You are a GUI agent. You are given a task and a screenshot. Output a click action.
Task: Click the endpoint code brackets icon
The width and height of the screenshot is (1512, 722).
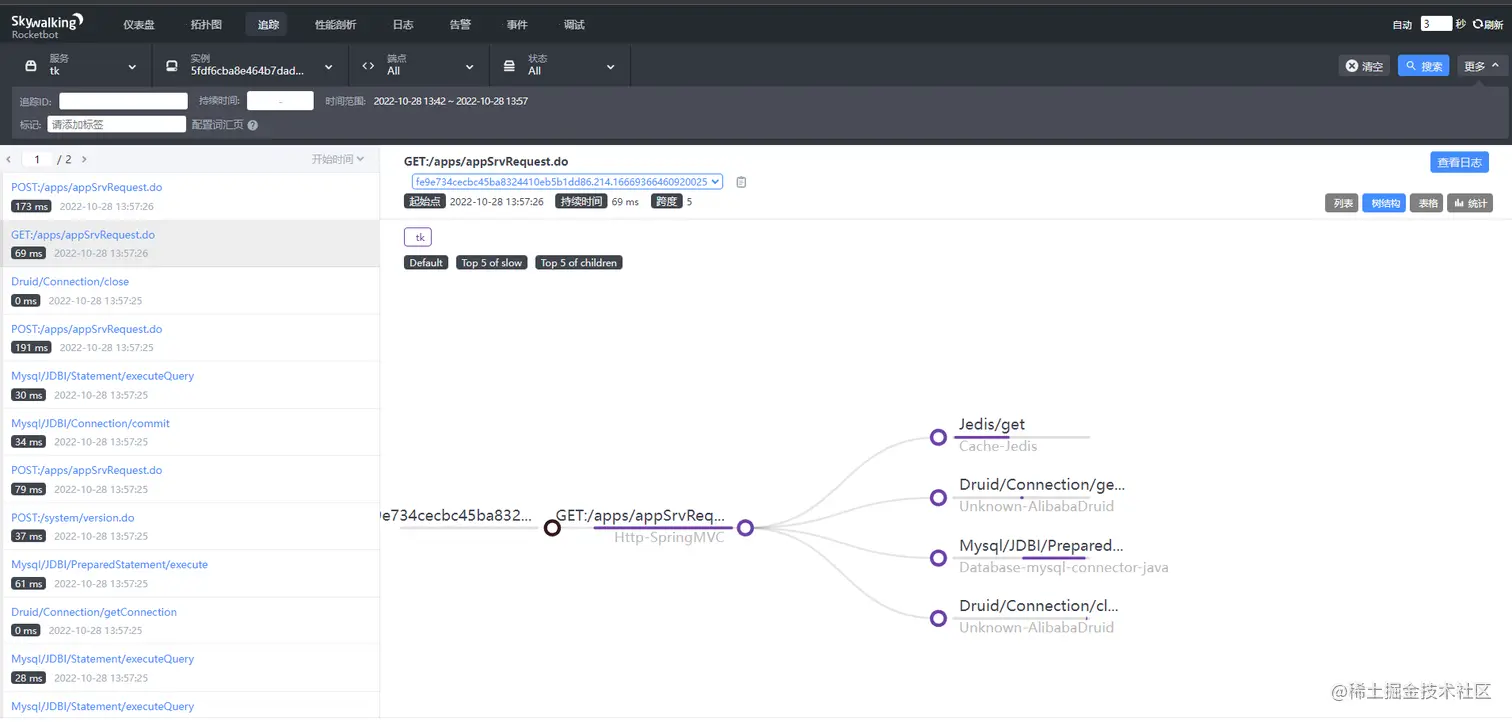(368, 67)
